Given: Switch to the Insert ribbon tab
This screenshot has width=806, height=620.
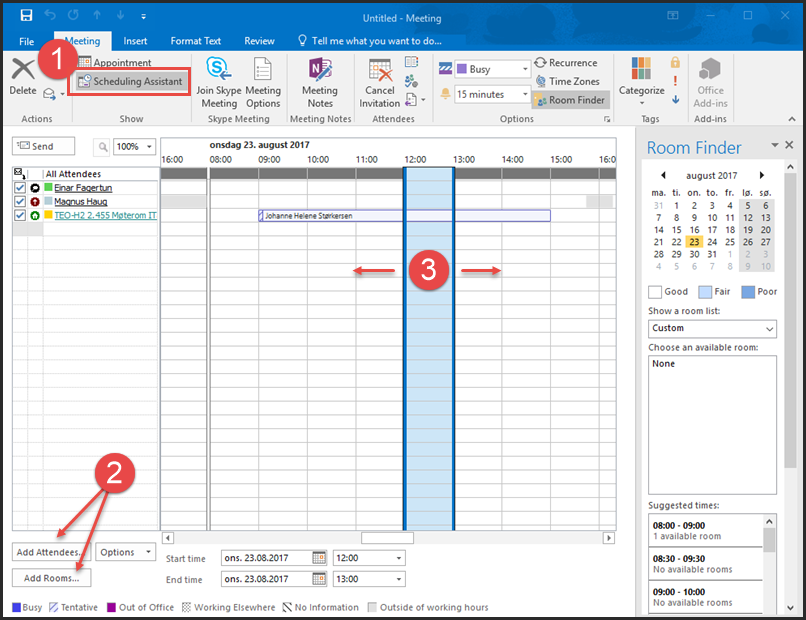Looking at the screenshot, I should click(135, 41).
